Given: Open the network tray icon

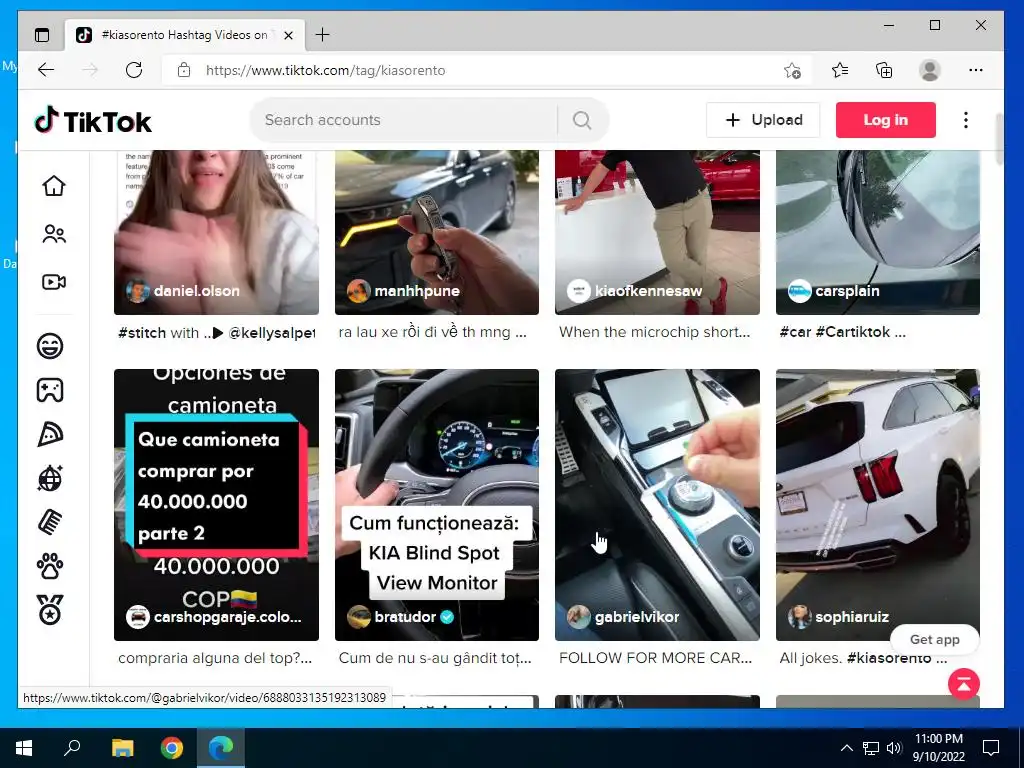Looking at the screenshot, I should tap(871, 748).
